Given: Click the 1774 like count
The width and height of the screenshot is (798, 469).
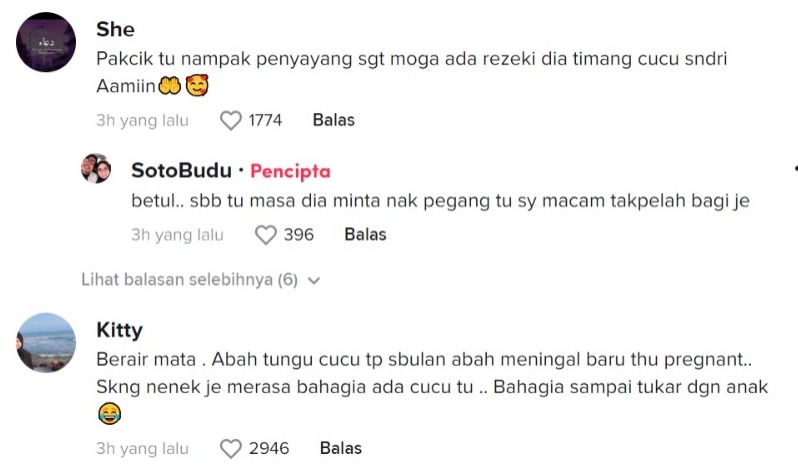Looking at the screenshot, I should [x=265, y=121].
